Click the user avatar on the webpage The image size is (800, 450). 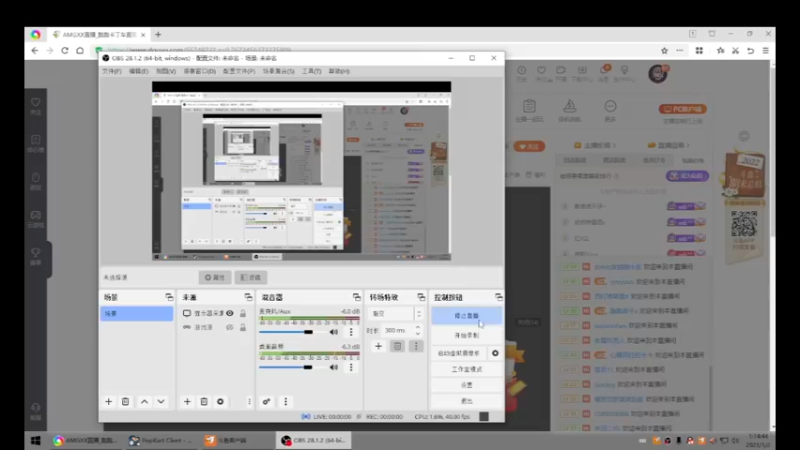click(658, 73)
